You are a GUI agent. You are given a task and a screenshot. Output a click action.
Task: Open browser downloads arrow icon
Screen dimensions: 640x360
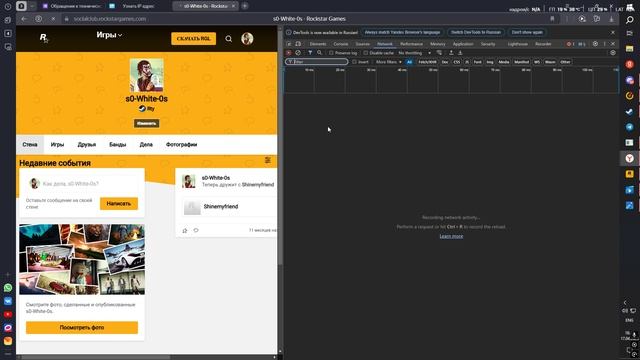pyautogui.click(x=611, y=19)
